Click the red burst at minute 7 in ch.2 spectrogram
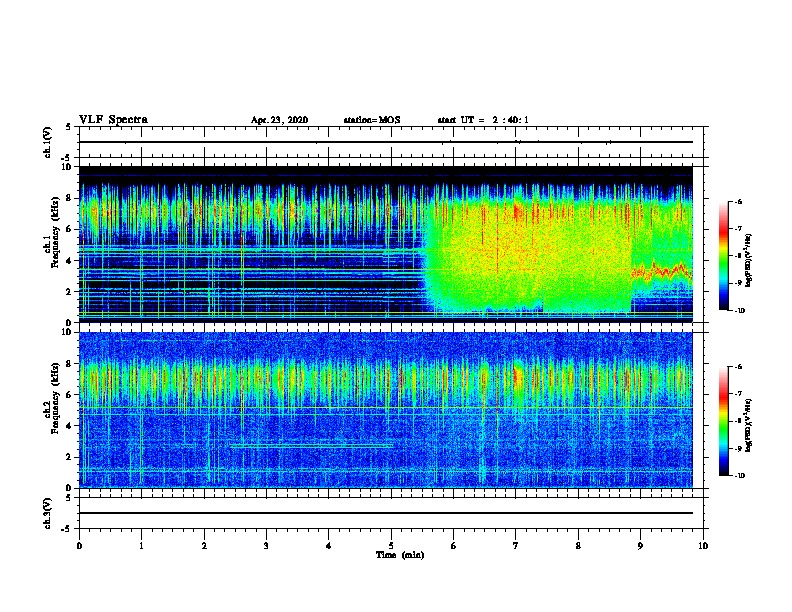The width and height of the screenshot is (792, 612). pyautogui.click(x=517, y=376)
